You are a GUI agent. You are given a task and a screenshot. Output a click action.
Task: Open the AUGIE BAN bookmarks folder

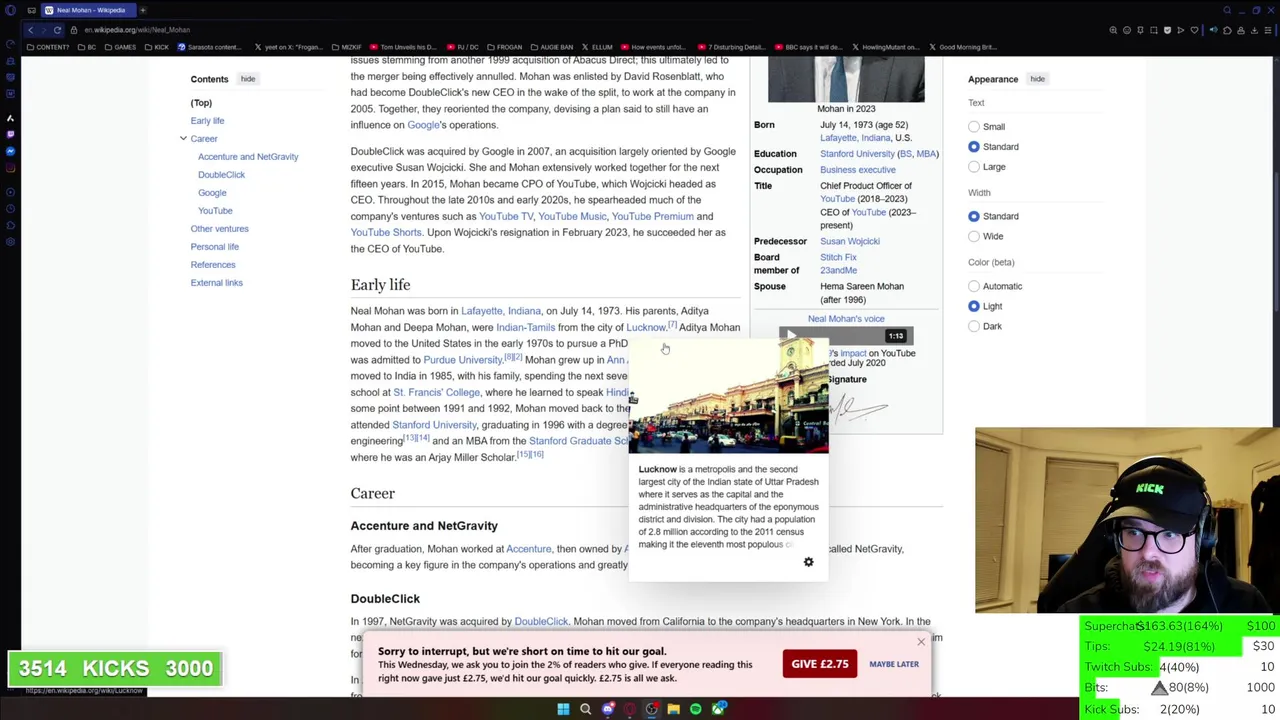pyautogui.click(x=551, y=47)
